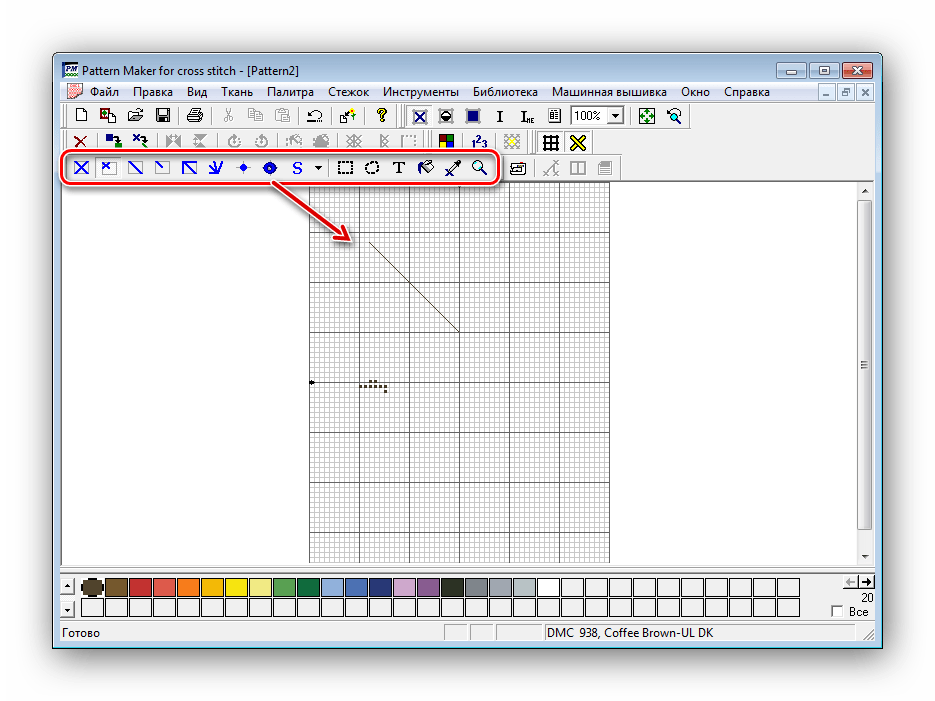
Task: Select the bead stitch tool
Action: click(x=269, y=168)
